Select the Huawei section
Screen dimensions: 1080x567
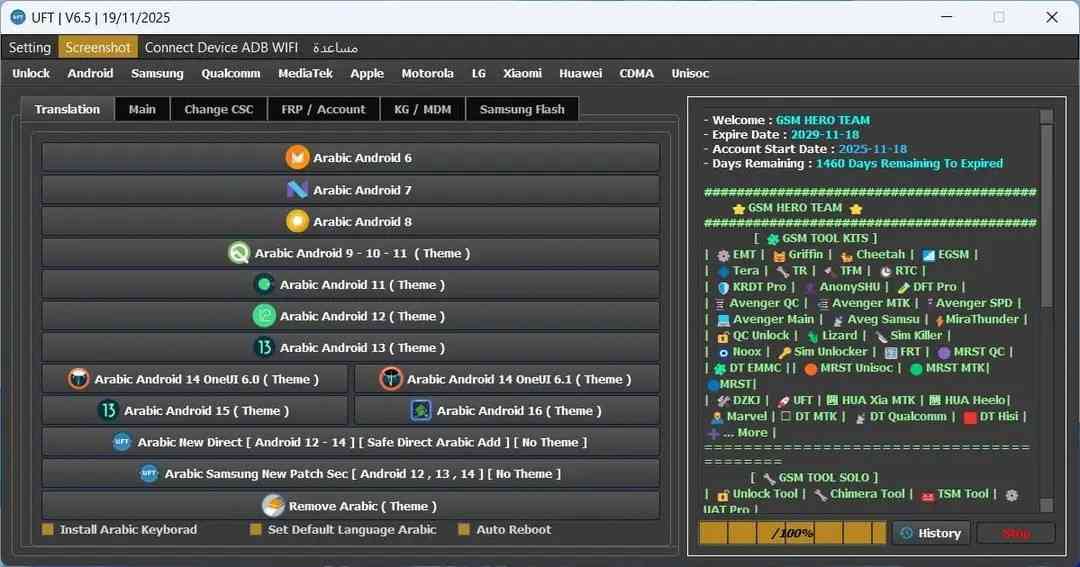pyautogui.click(x=581, y=73)
